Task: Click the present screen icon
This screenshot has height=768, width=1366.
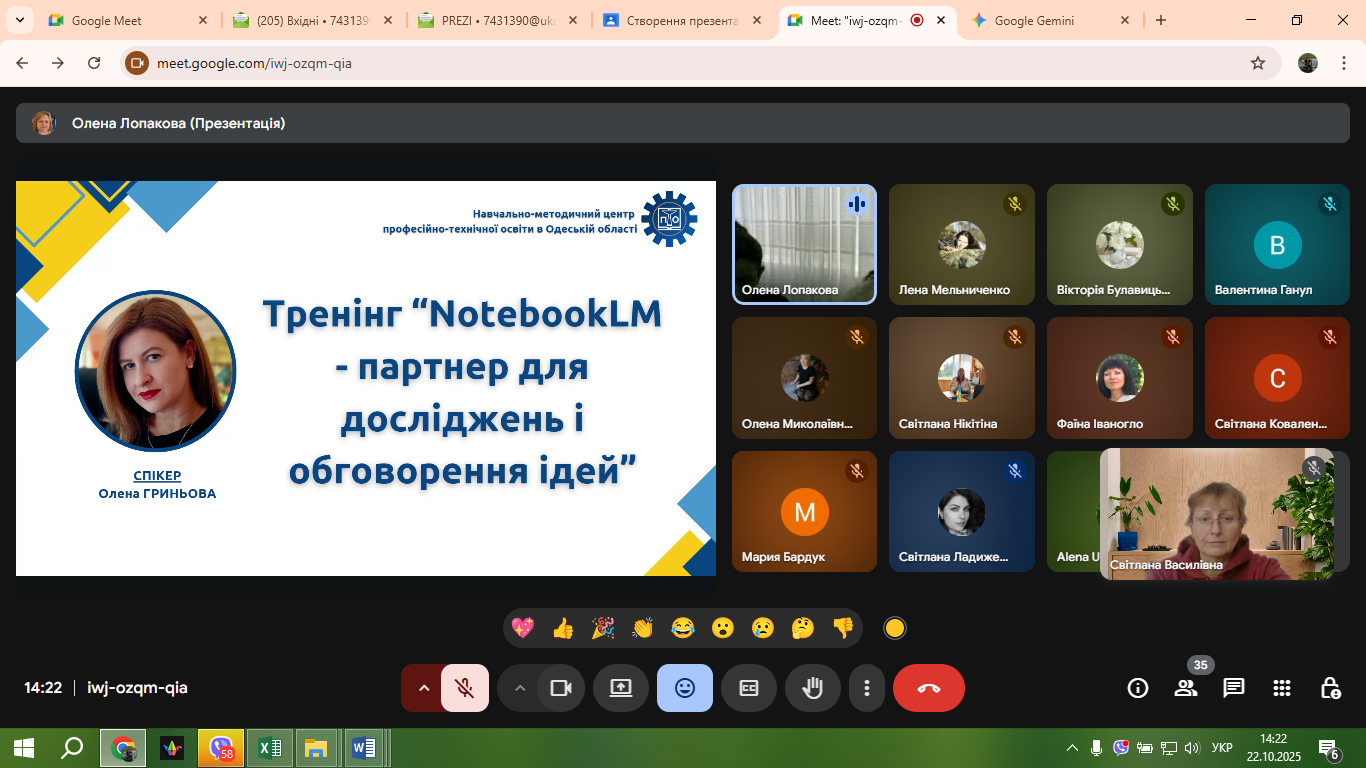Action: click(x=621, y=688)
